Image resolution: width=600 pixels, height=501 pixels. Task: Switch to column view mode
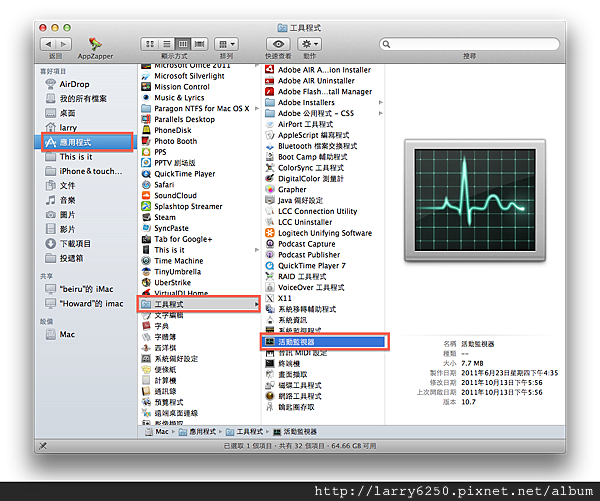point(183,44)
